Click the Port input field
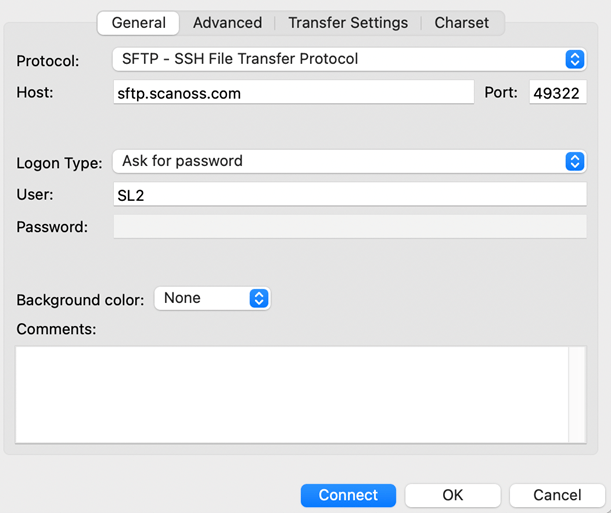 (x=558, y=93)
